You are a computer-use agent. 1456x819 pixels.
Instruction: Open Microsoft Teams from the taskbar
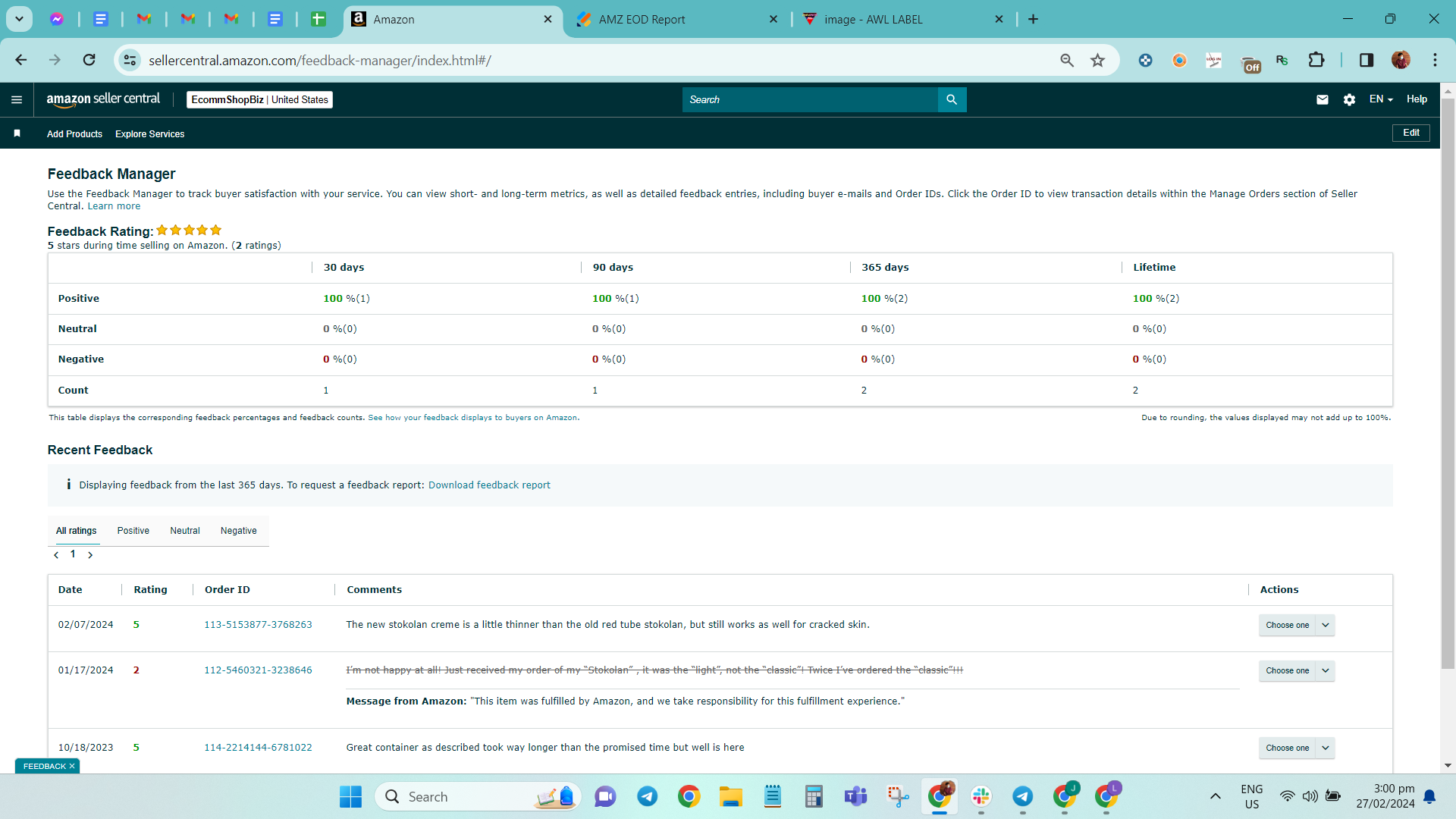coord(855,796)
